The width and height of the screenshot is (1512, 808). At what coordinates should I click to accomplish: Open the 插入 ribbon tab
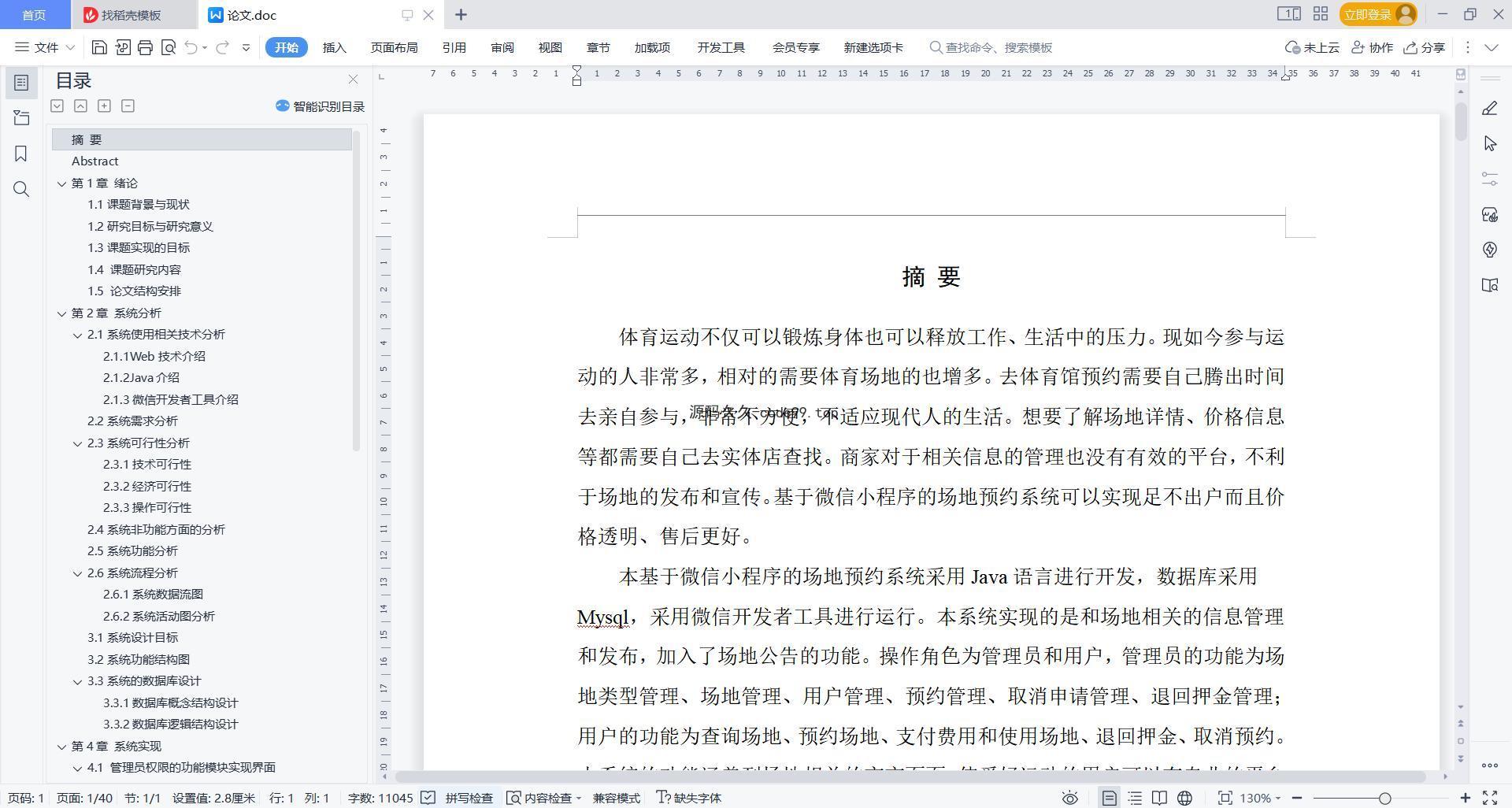point(335,47)
